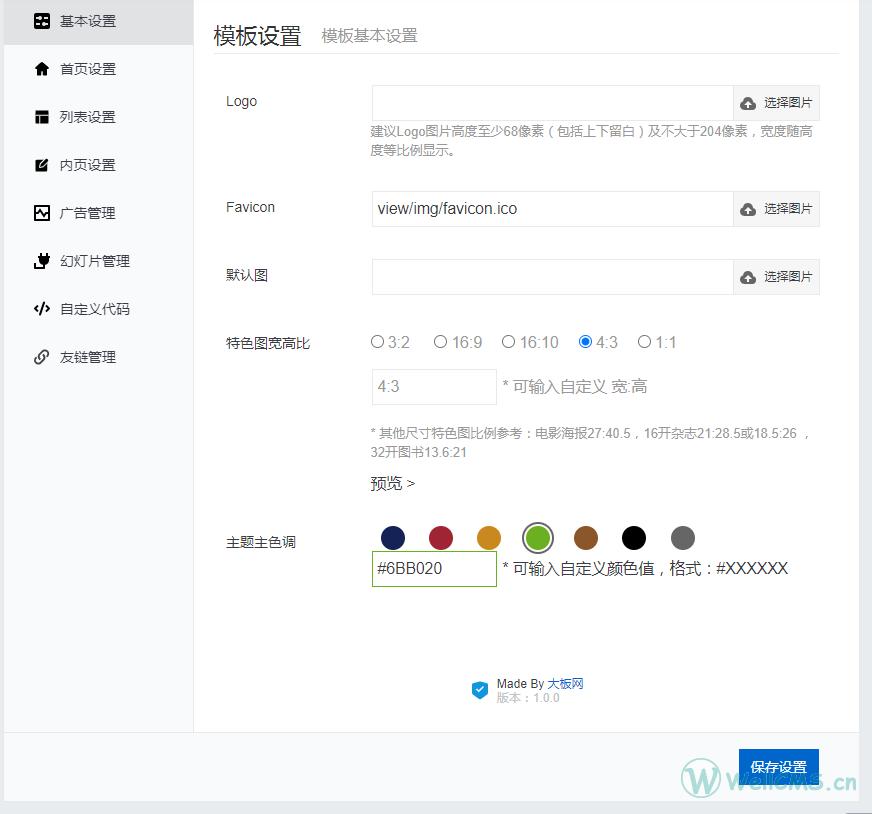Click the 模板基本设置 subtitle text

369,36
